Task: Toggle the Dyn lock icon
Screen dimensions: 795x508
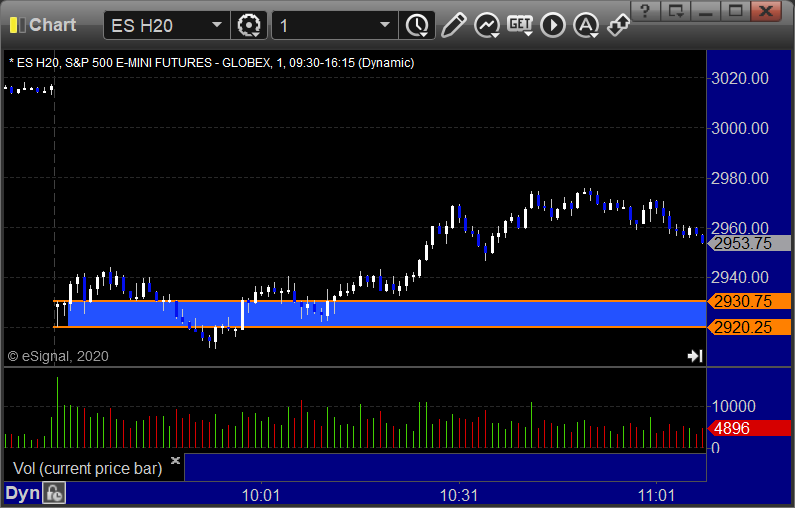Action: pos(54,493)
